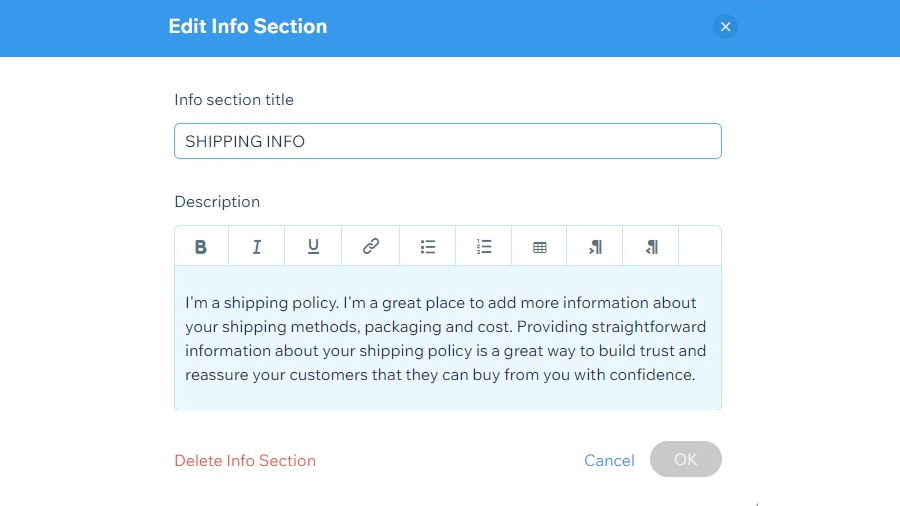Apply italic formatting to description text
This screenshot has height=506, width=900.
257,247
